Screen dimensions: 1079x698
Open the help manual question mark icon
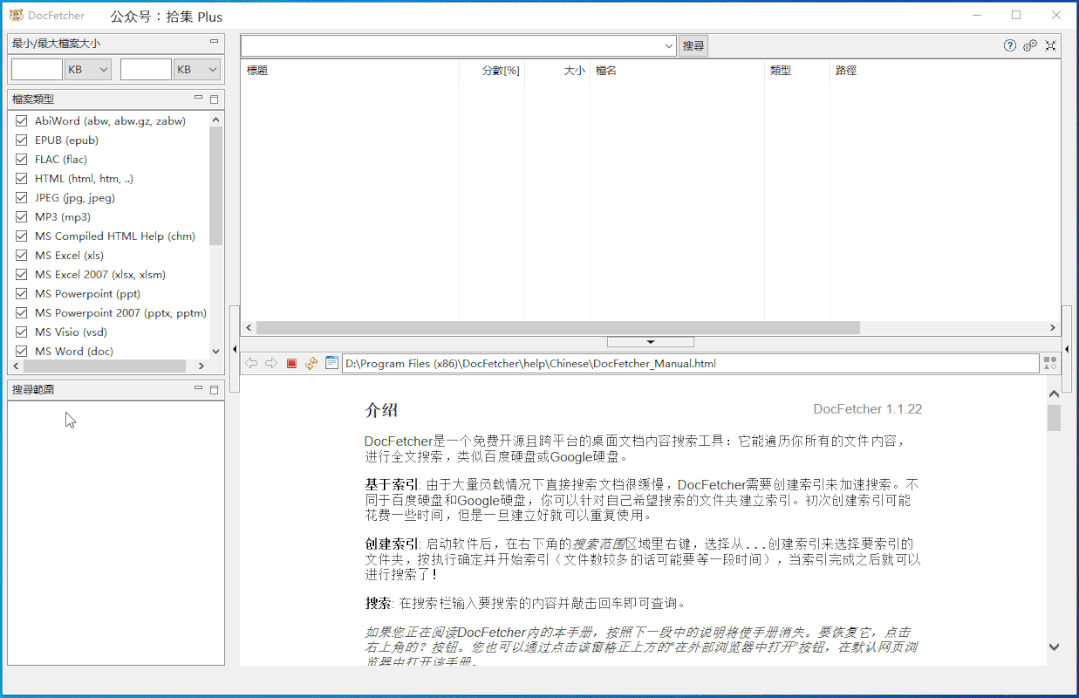pos(1009,45)
